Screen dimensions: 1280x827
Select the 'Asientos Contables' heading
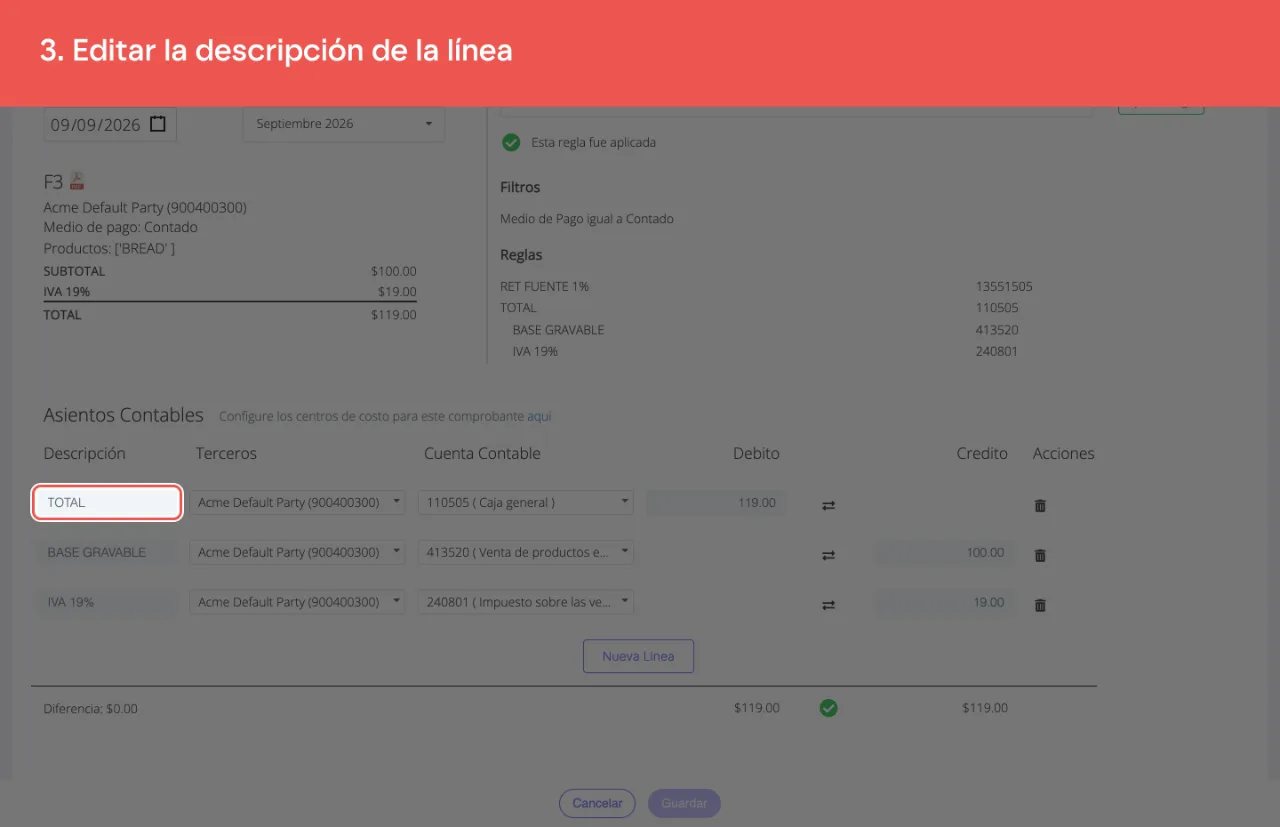(123, 415)
